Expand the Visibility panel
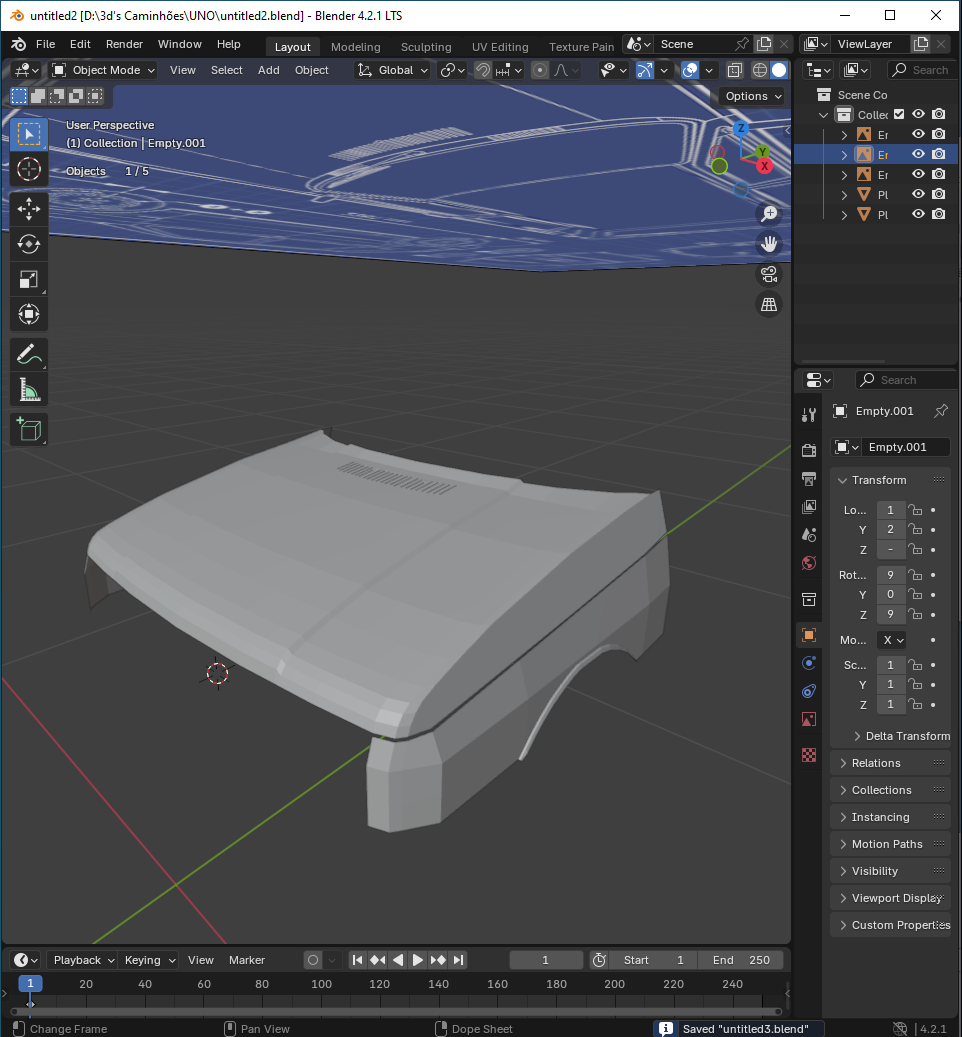Screen dimensions: 962x1037 (891, 872)
